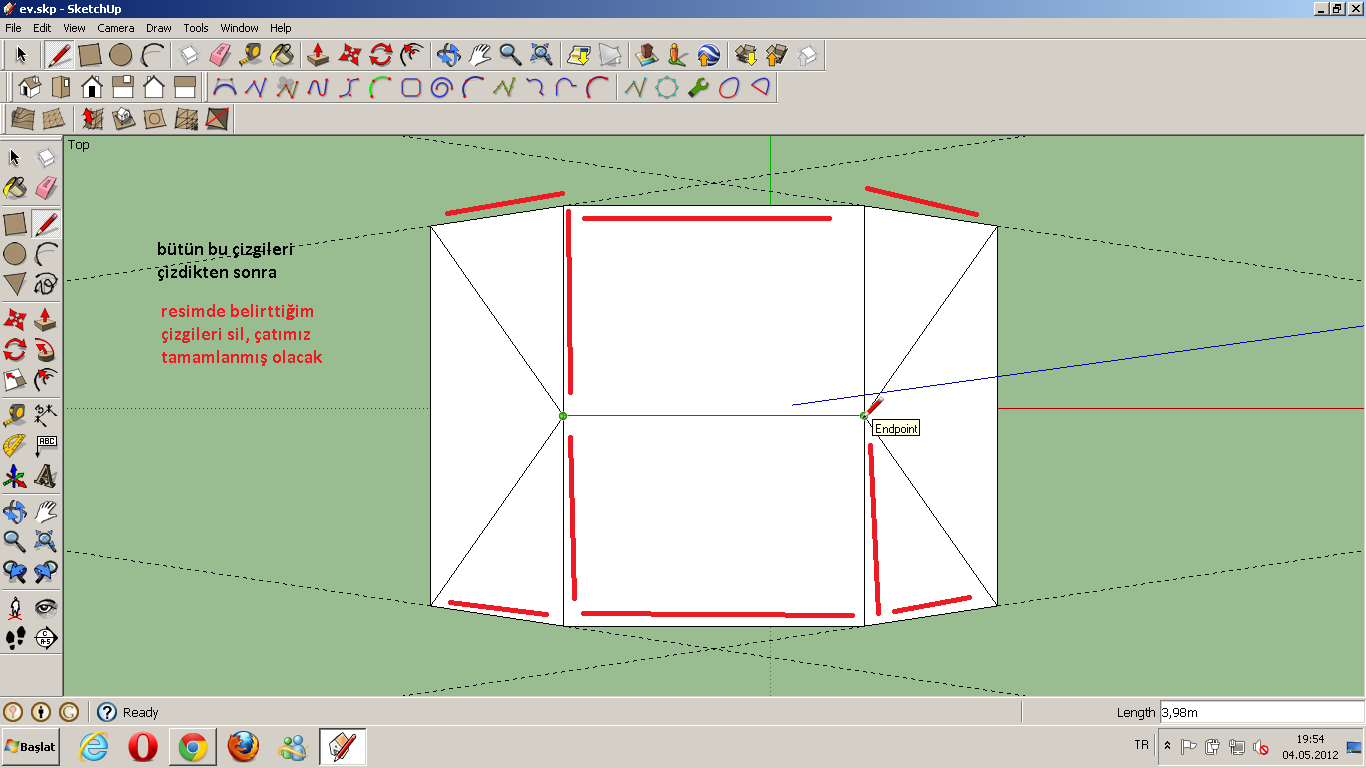The height and width of the screenshot is (768, 1366).
Task: Select the Zoom Extents tool in the top toolbar
Action: [541, 54]
